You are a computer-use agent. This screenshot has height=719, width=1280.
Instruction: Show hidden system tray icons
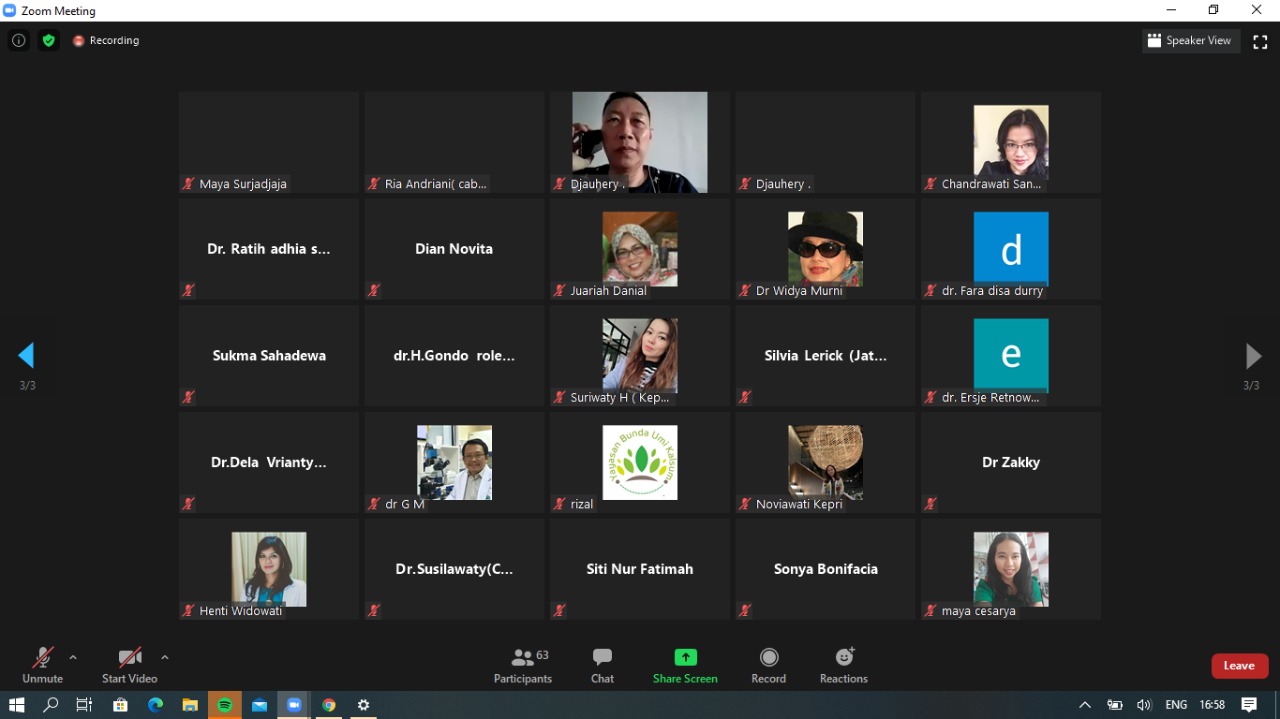[1084, 705]
